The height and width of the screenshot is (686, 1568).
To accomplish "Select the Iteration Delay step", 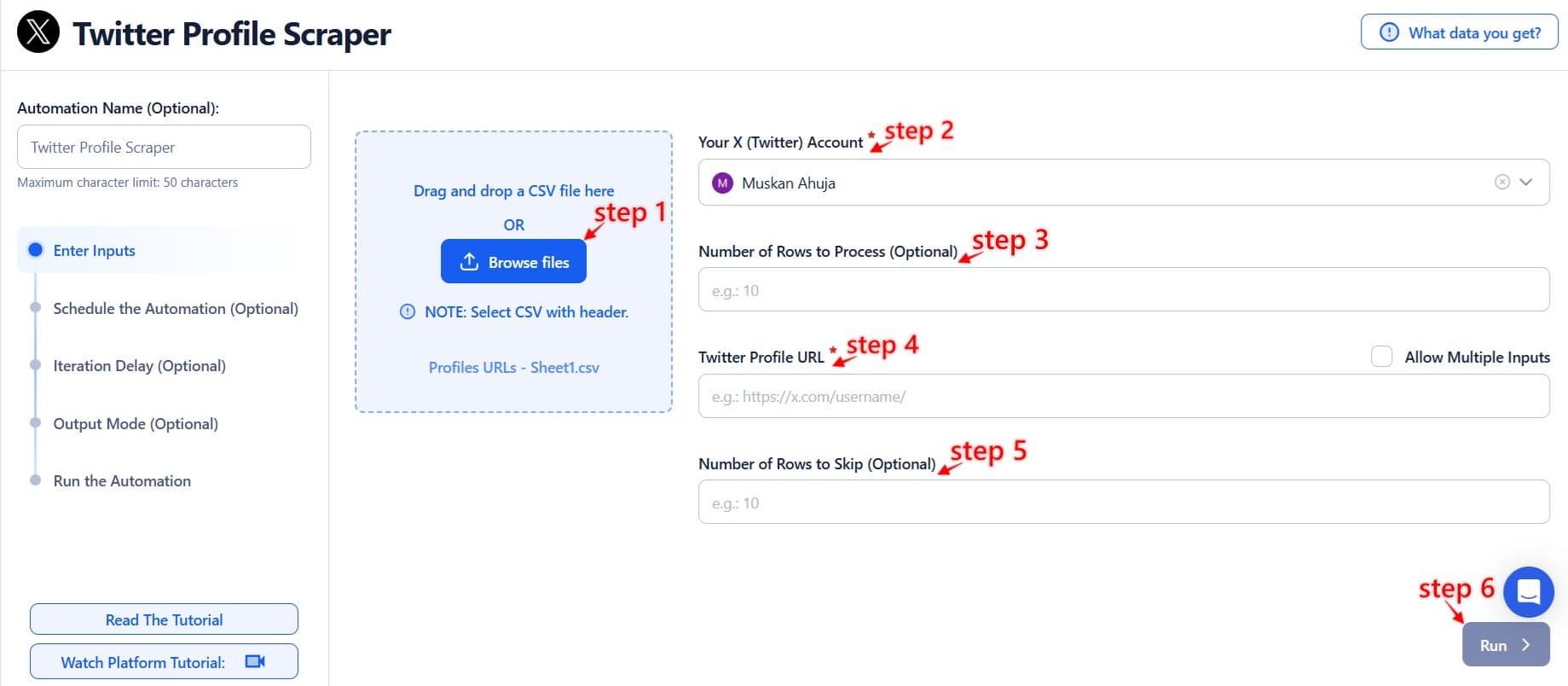I will tap(139, 365).
